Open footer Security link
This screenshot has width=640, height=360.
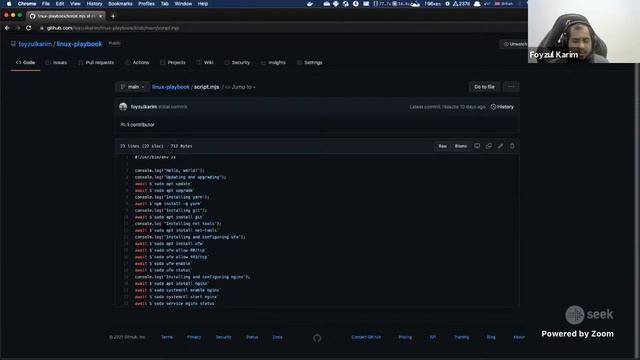(224, 337)
